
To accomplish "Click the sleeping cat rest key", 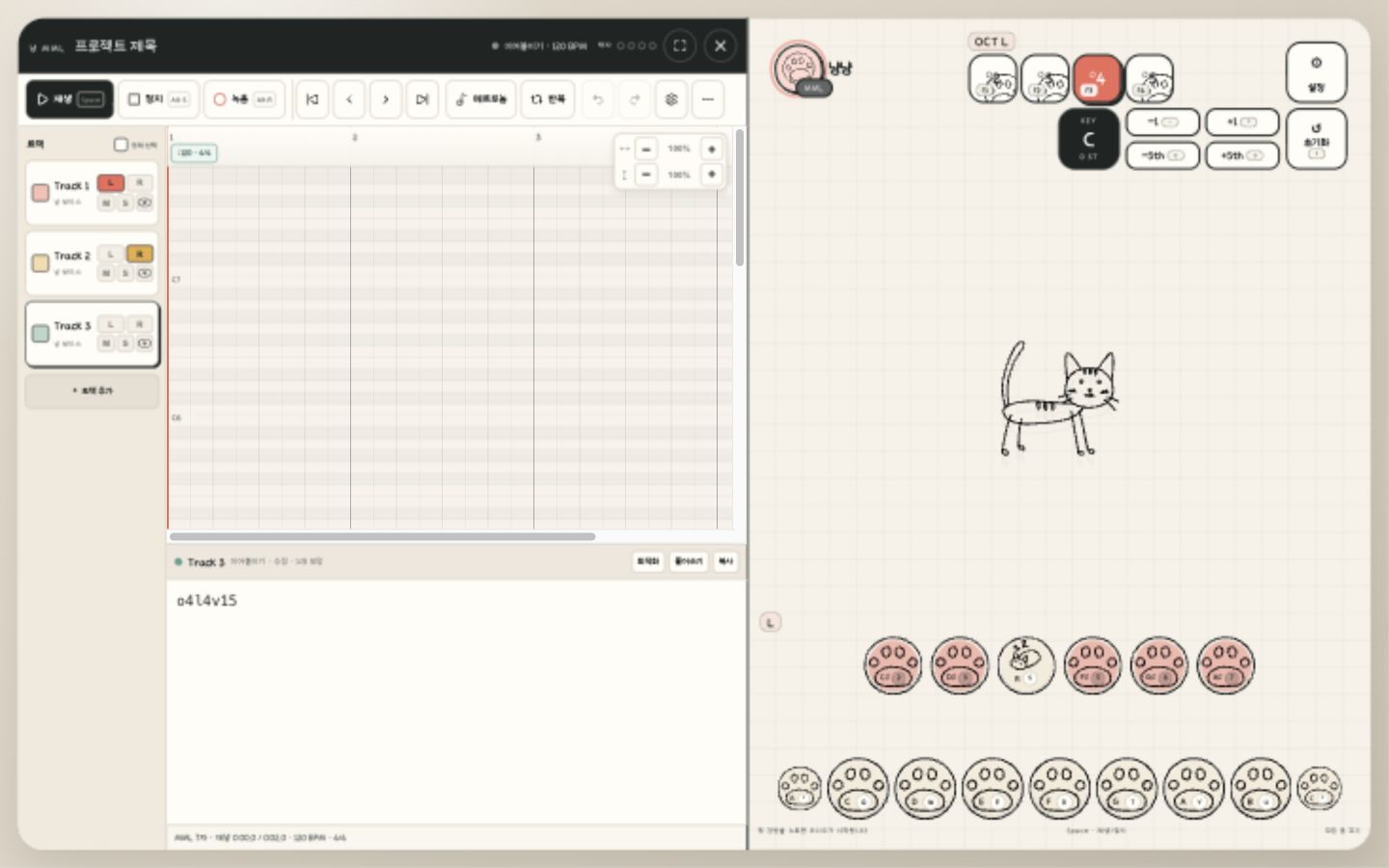I will click(x=1026, y=665).
